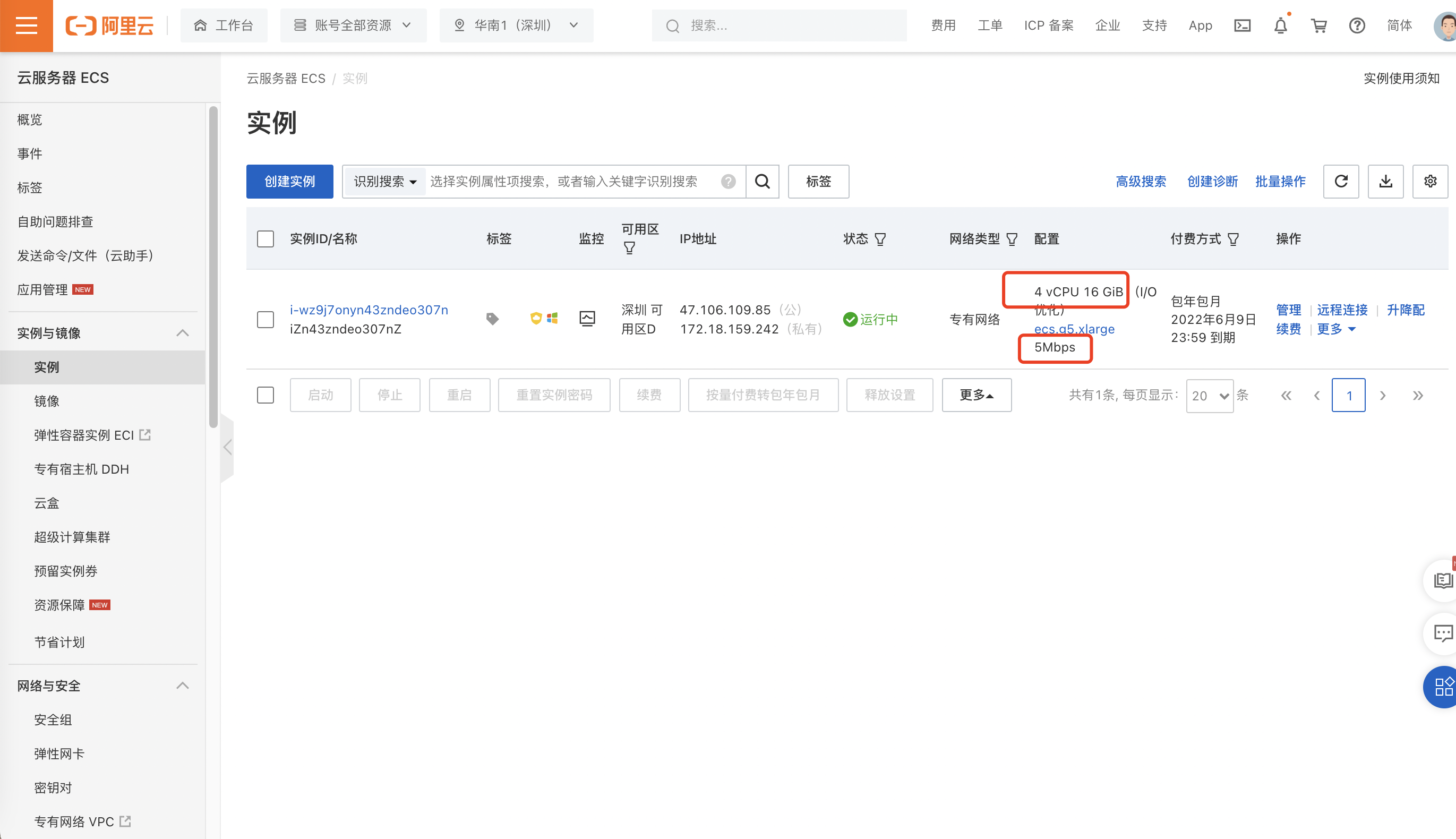
Task: Click the 创建实例 button
Action: coord(290,181)
